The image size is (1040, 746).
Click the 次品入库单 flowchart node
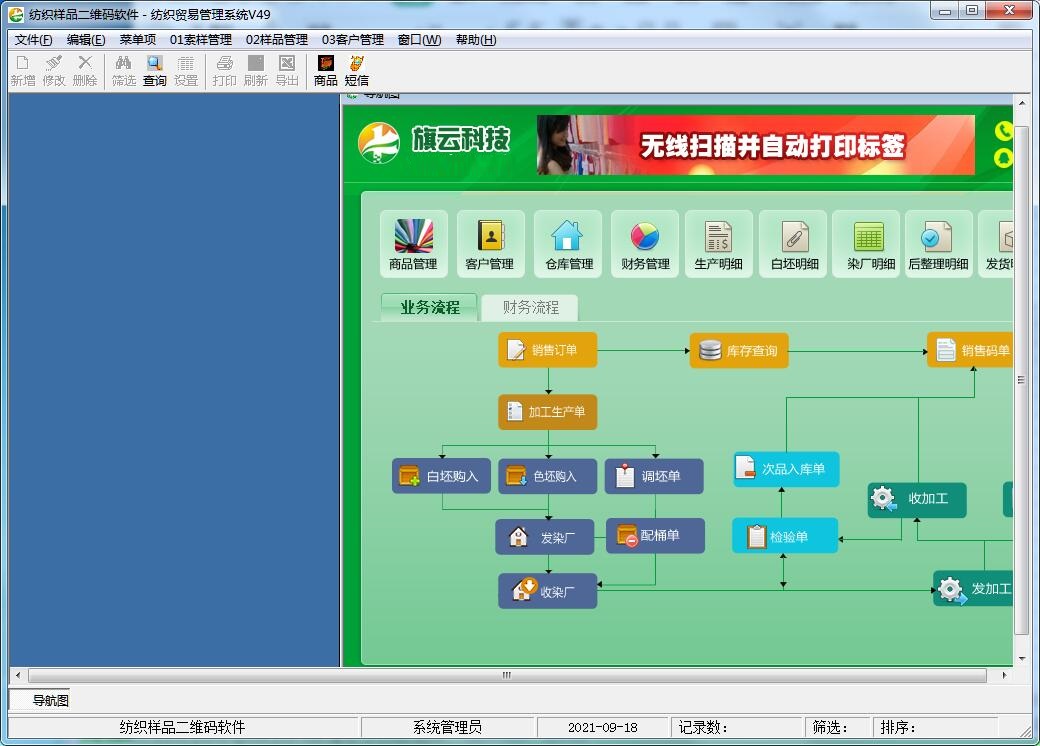pyautogui.click(x=786, y=469)
